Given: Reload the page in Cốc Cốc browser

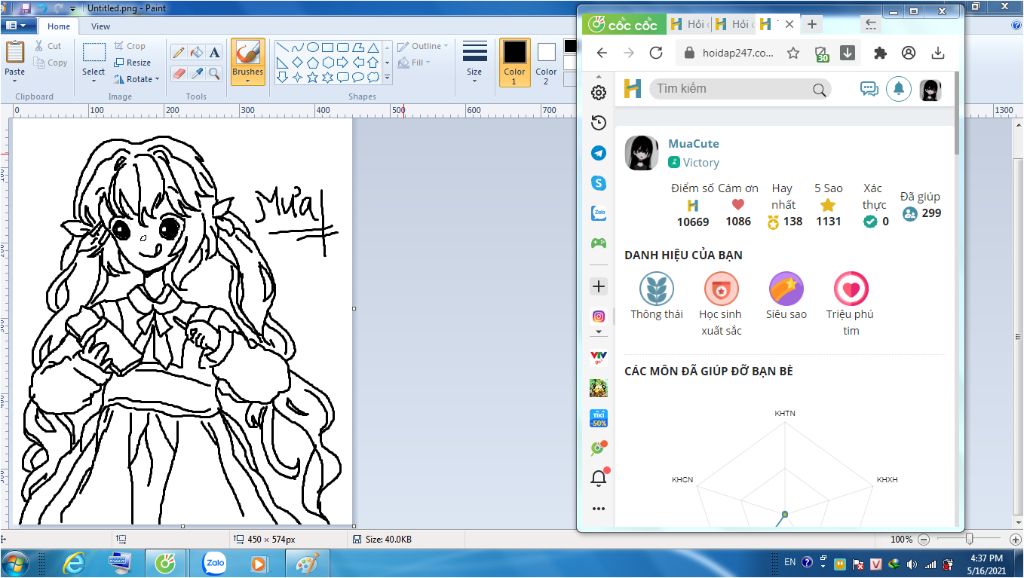Looking at the screenshot, I should coord(656,53).
